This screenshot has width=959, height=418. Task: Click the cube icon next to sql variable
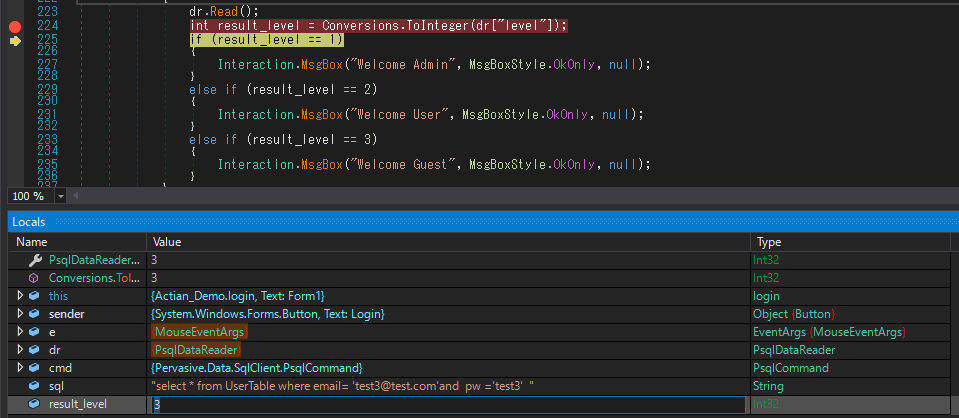click(34, 386)
